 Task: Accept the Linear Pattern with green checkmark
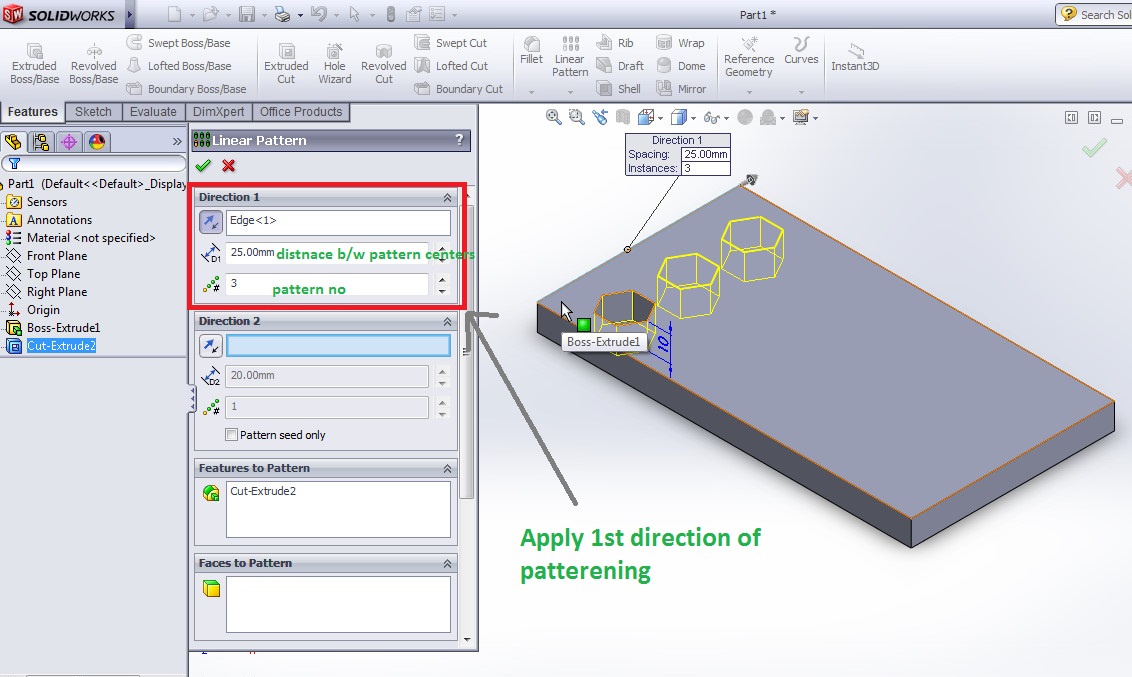pyautogui.click(x=204, y=165)
